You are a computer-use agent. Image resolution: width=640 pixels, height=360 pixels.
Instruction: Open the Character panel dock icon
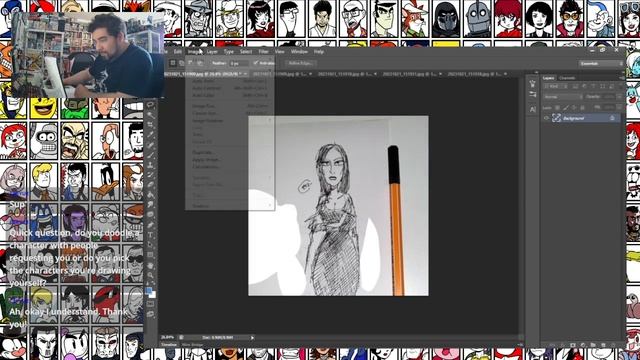click(x=533, y=109)
